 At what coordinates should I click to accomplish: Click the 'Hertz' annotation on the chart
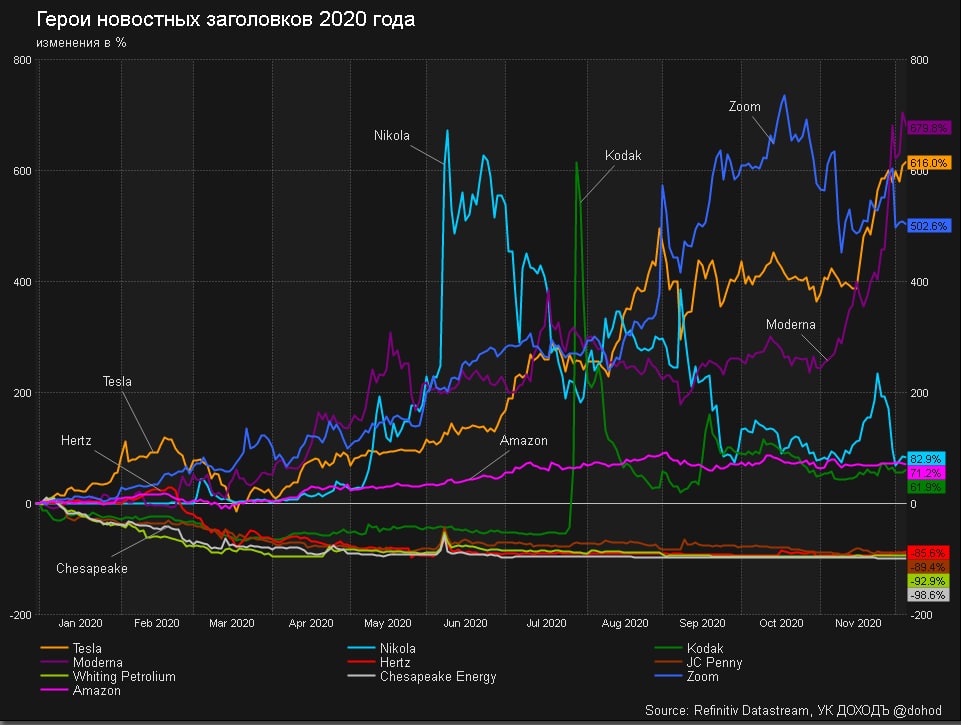click(76, 441)
